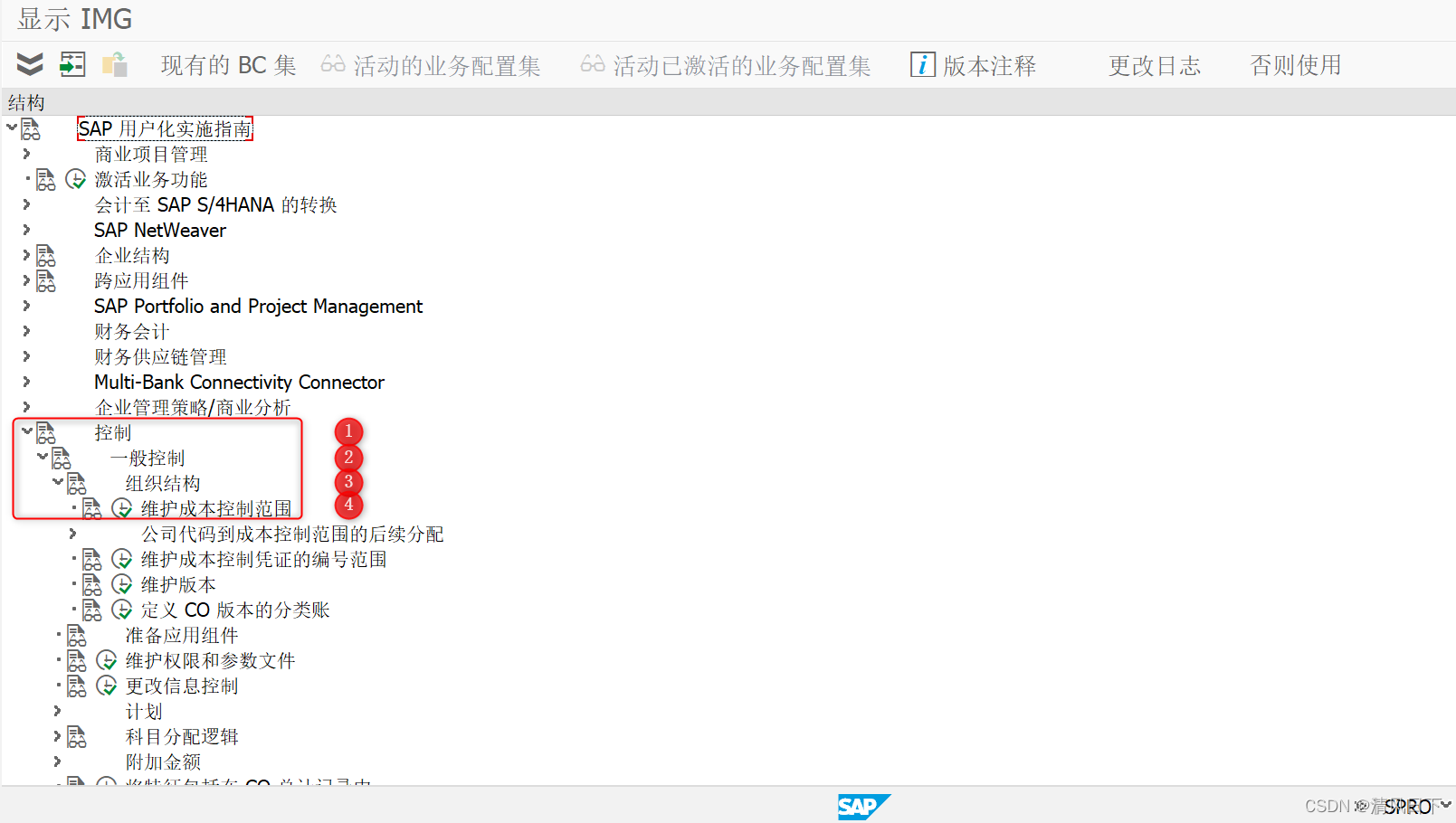The image size is (1456, 823).
Task: Execute activity icon for 定义 CO 版本的分类账
Action: [122, 610]
